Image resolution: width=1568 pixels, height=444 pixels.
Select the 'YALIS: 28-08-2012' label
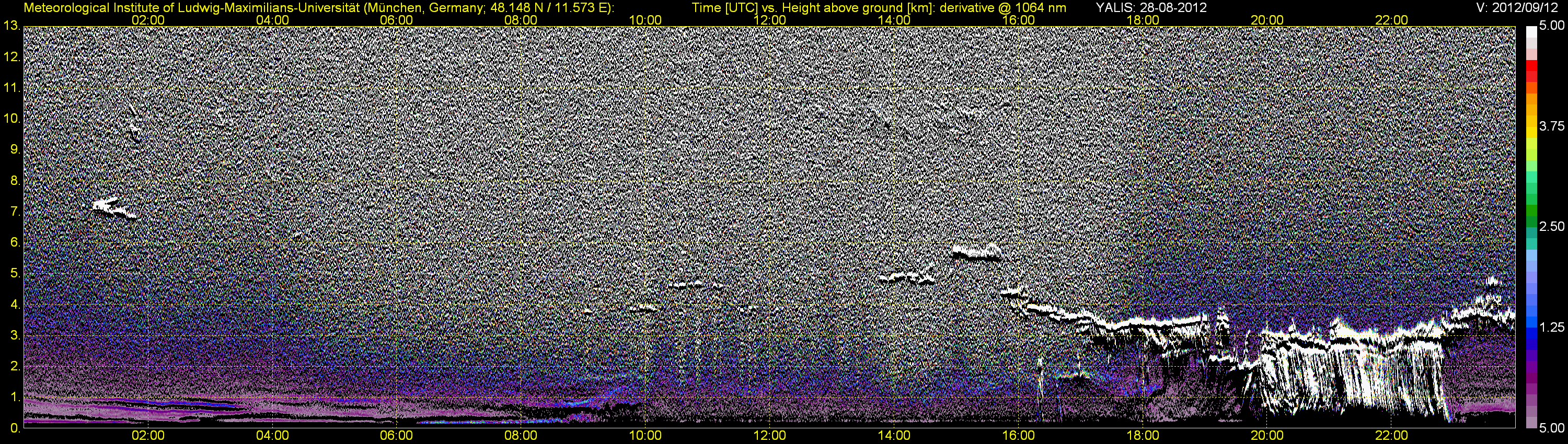coord(1151,8)
